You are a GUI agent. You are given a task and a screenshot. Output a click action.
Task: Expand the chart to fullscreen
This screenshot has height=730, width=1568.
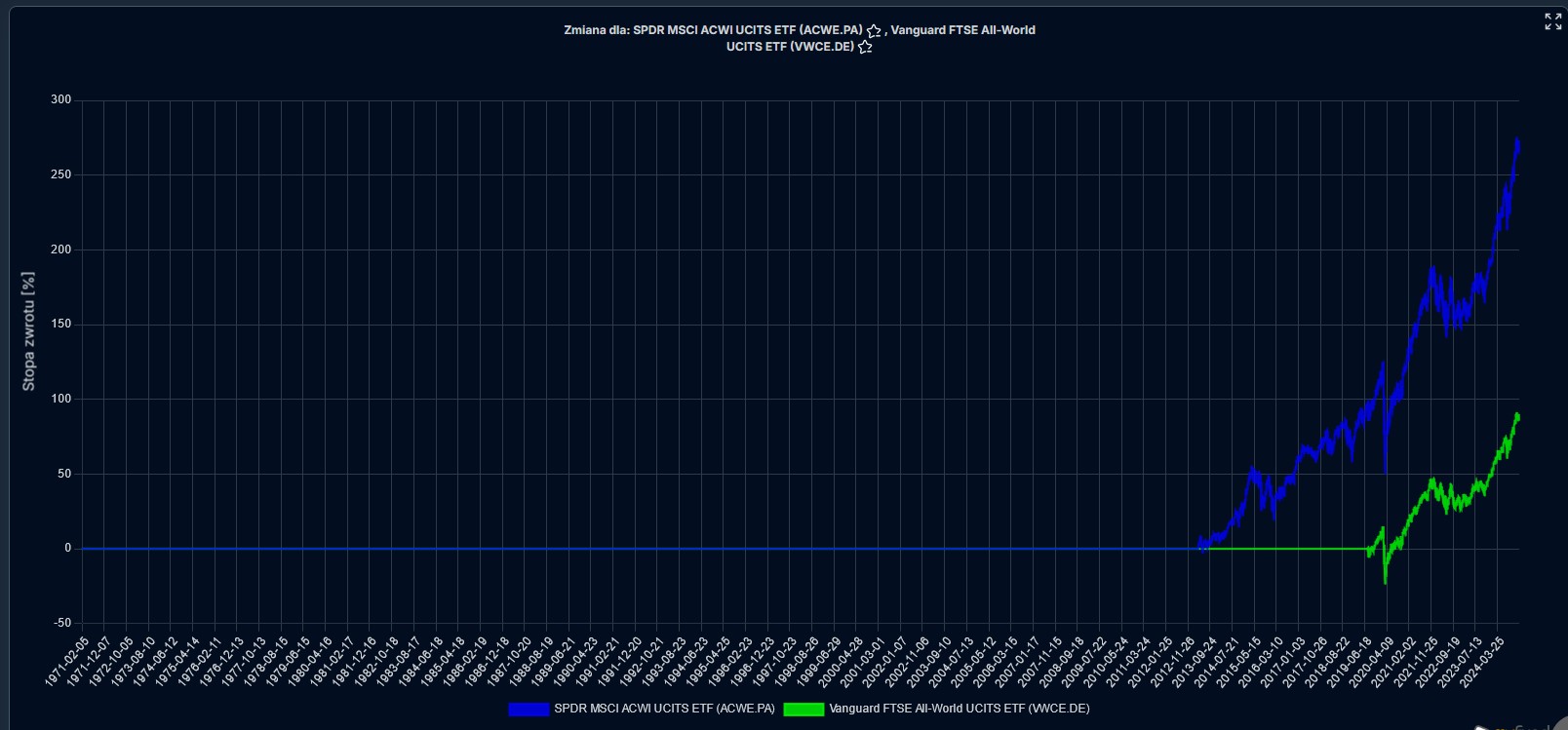[x=1552, y=21]
